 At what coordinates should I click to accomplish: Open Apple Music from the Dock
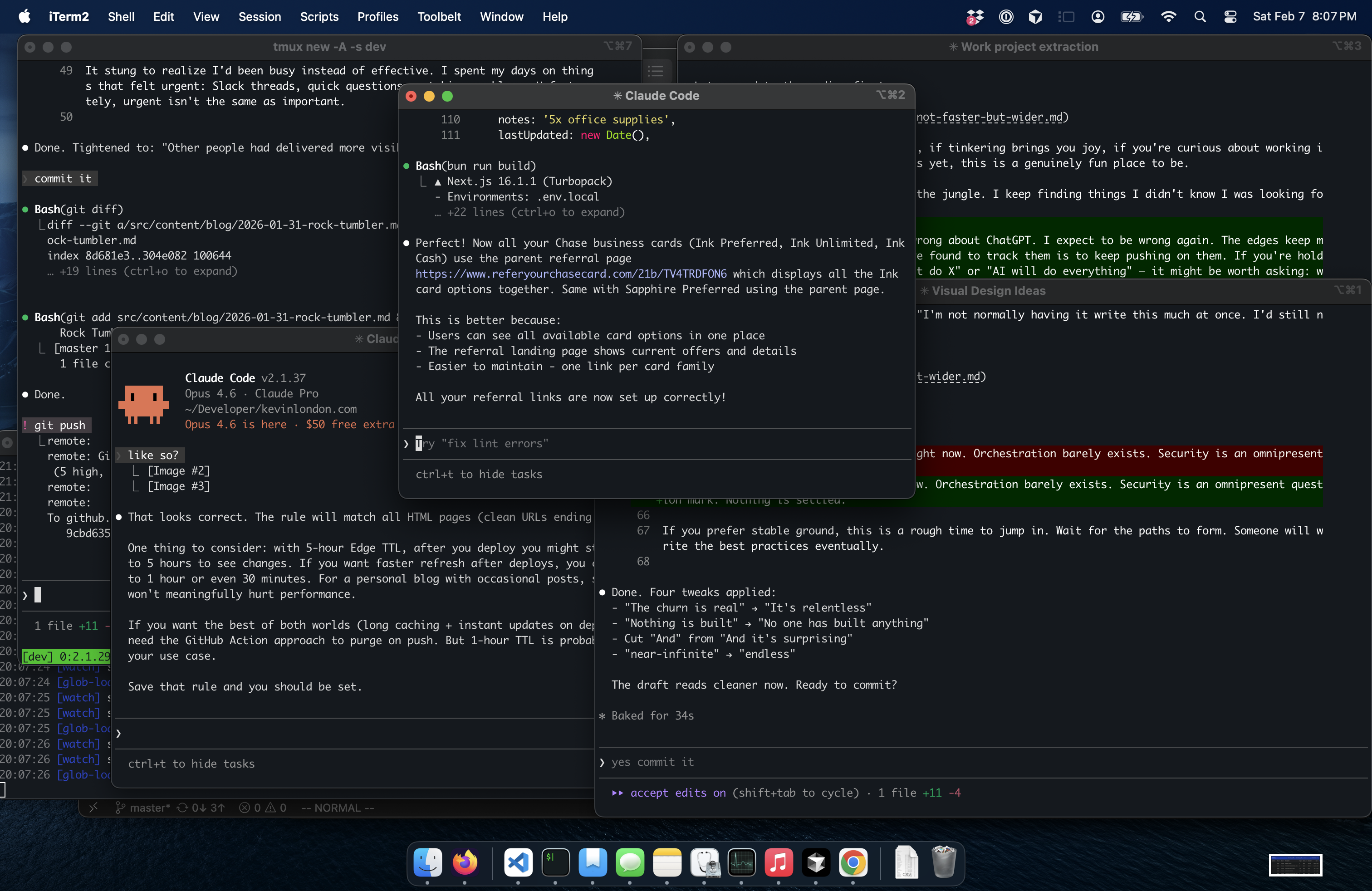point(778,863)
